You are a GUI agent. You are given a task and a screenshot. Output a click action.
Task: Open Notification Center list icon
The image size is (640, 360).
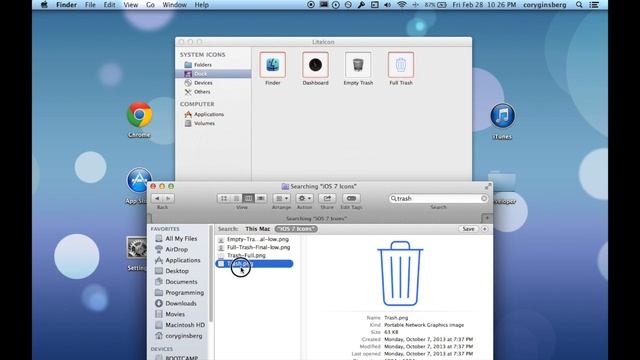point(595,5)
